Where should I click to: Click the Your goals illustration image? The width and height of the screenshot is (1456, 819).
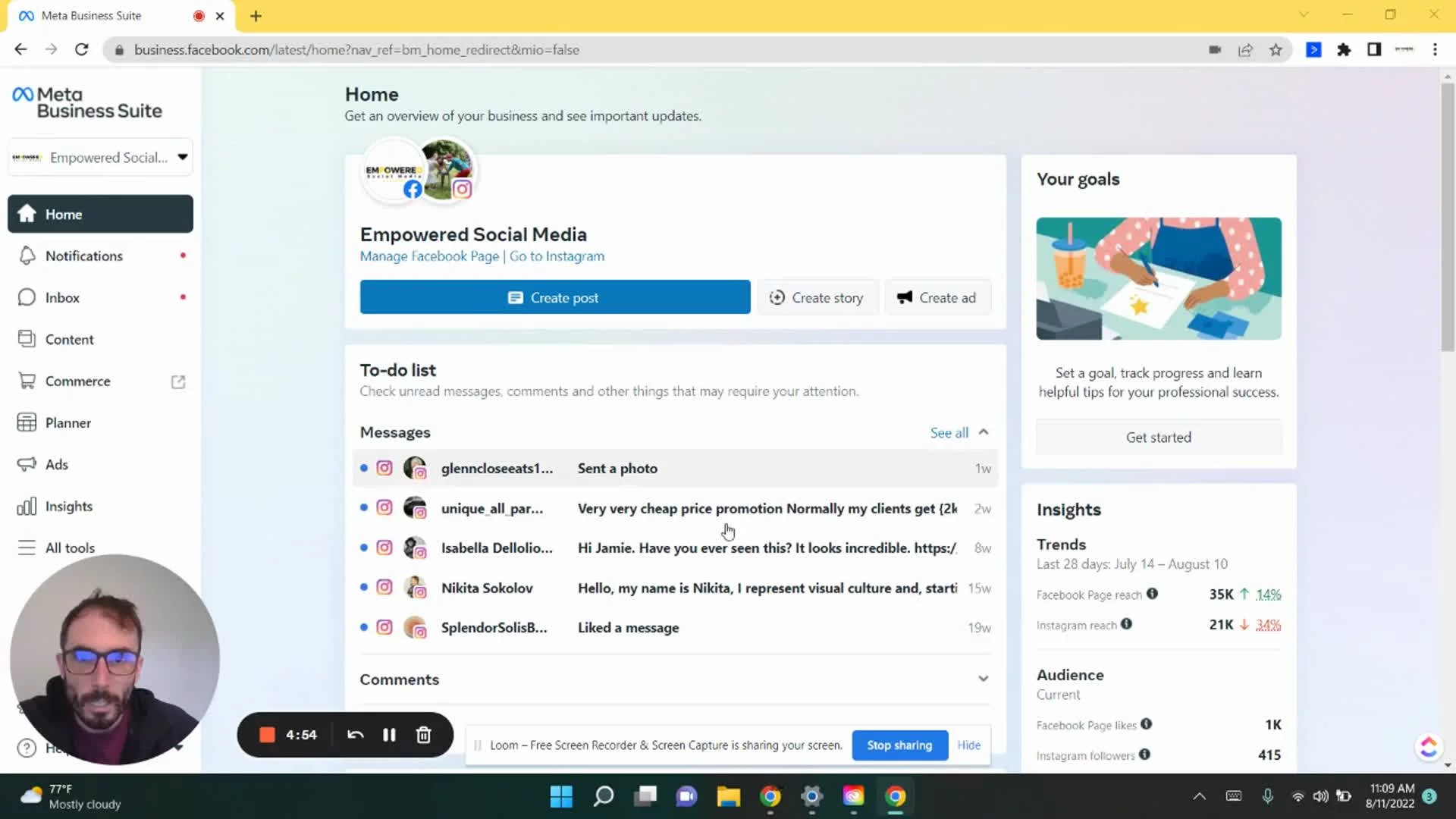[1159, 278]
